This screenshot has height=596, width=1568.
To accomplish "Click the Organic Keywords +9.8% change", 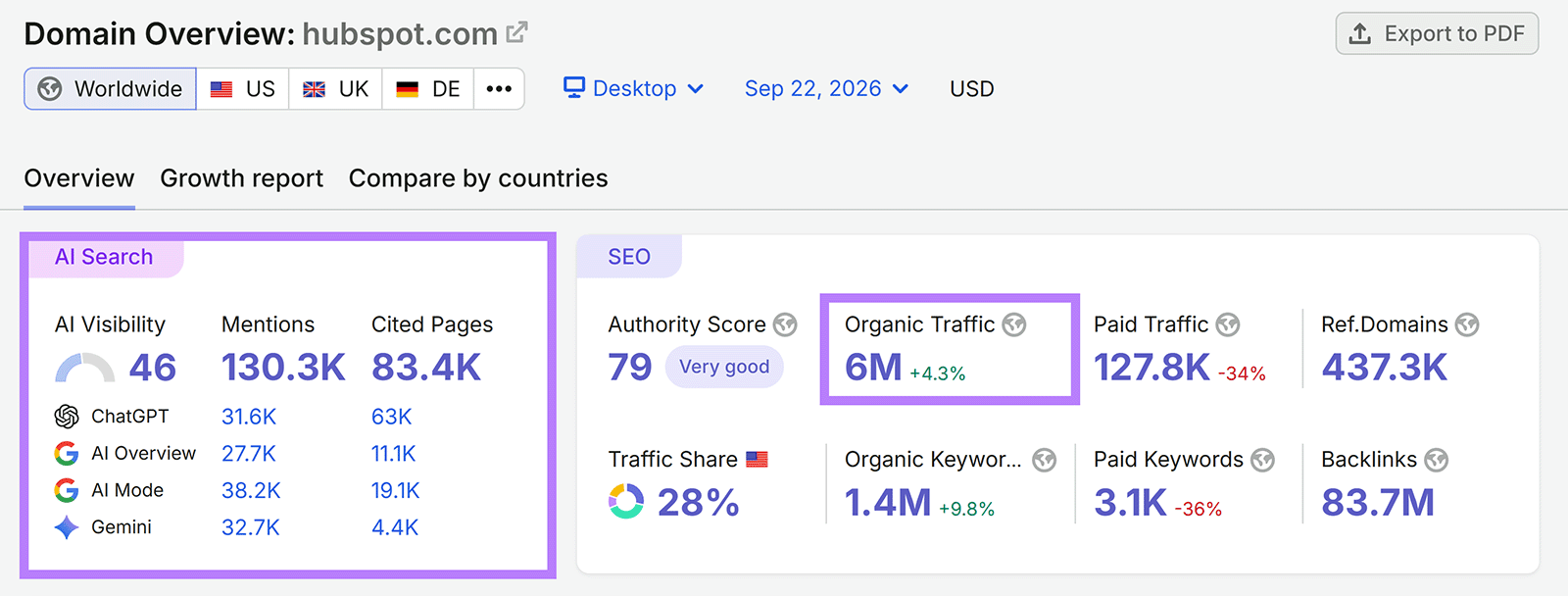I will (x=966, y=509).
